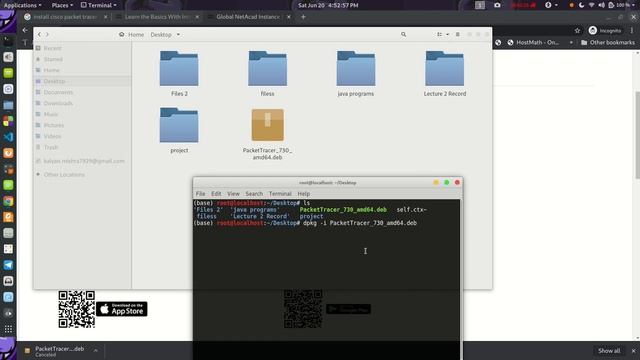Click the clock showing Sat Jun 20
Viewport: 640px width, 360px height.
tap(328, 5)
